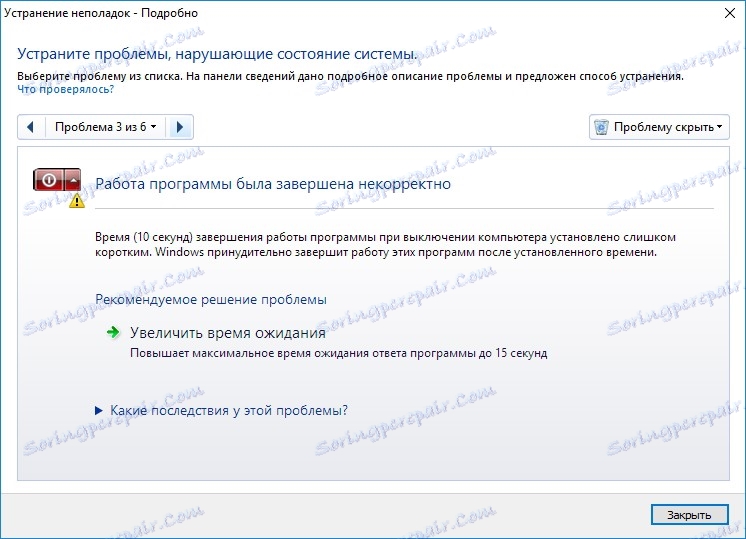The image size is (746, 539).
Task: Click the instruction 'Выберите проблему из списка'
Action: [100, 77]
